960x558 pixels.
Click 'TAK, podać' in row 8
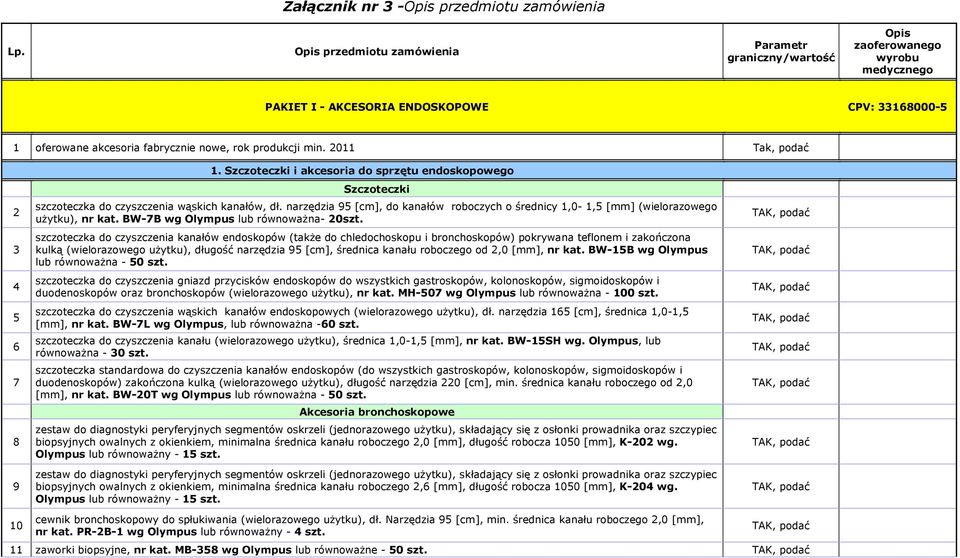pyautogui.click(x=781, y=442)
